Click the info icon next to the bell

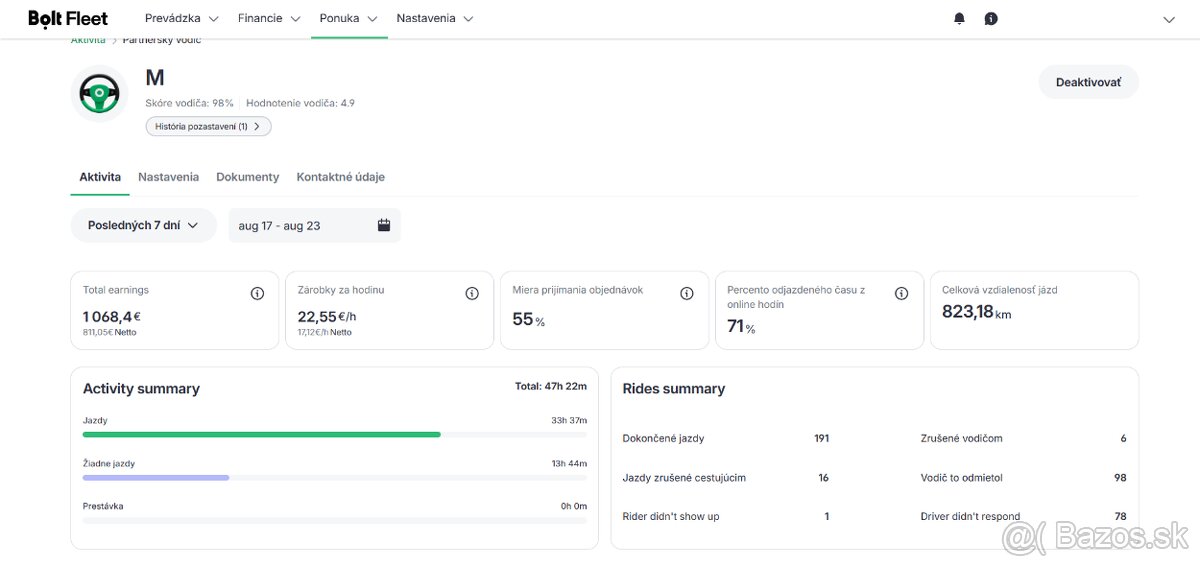point(991,19)
